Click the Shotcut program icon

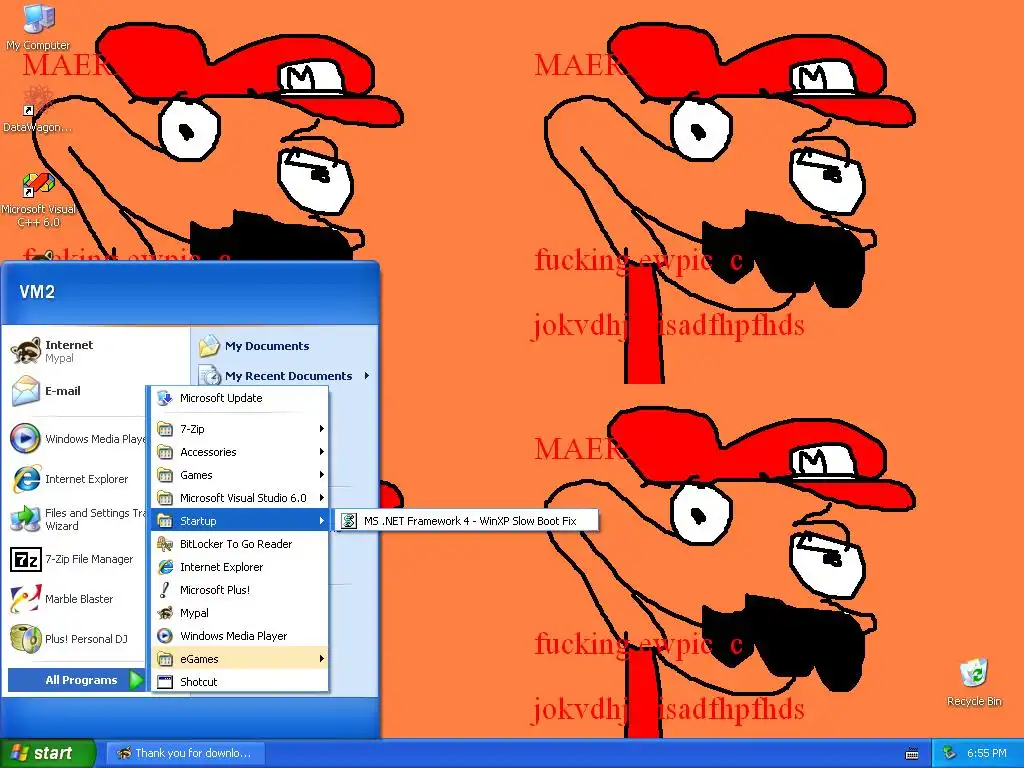pyautogui.click(x=165, y=682)
